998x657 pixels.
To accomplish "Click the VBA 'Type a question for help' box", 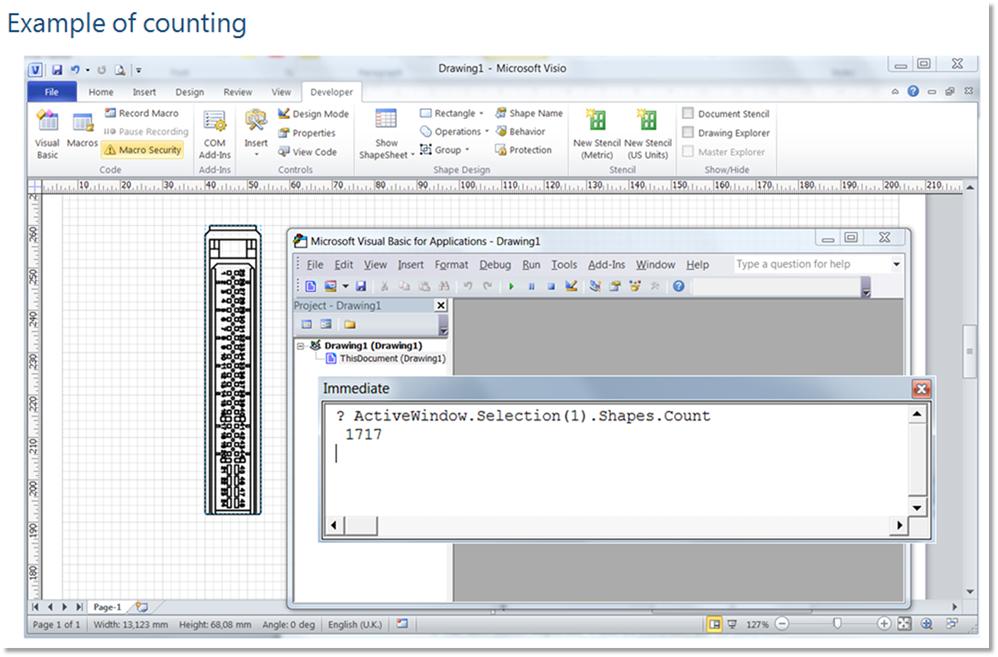I will click(x=811, y=264).
